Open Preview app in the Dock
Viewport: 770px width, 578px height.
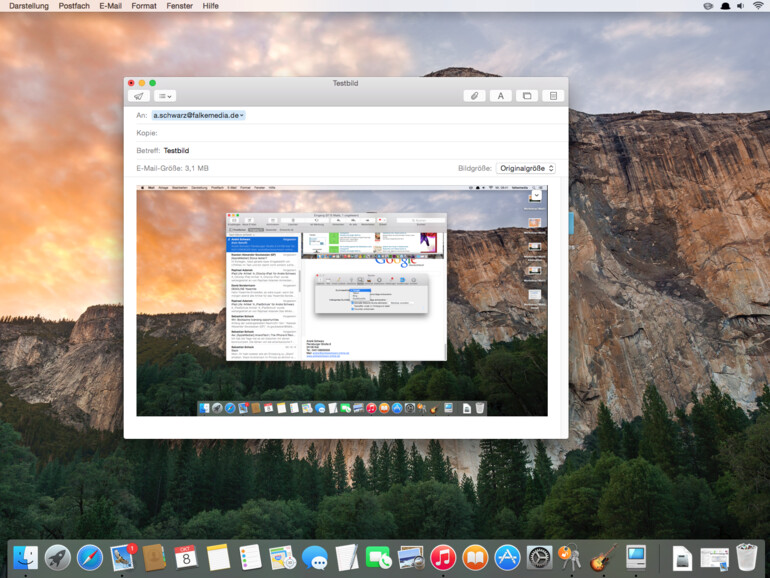point(411,558)
